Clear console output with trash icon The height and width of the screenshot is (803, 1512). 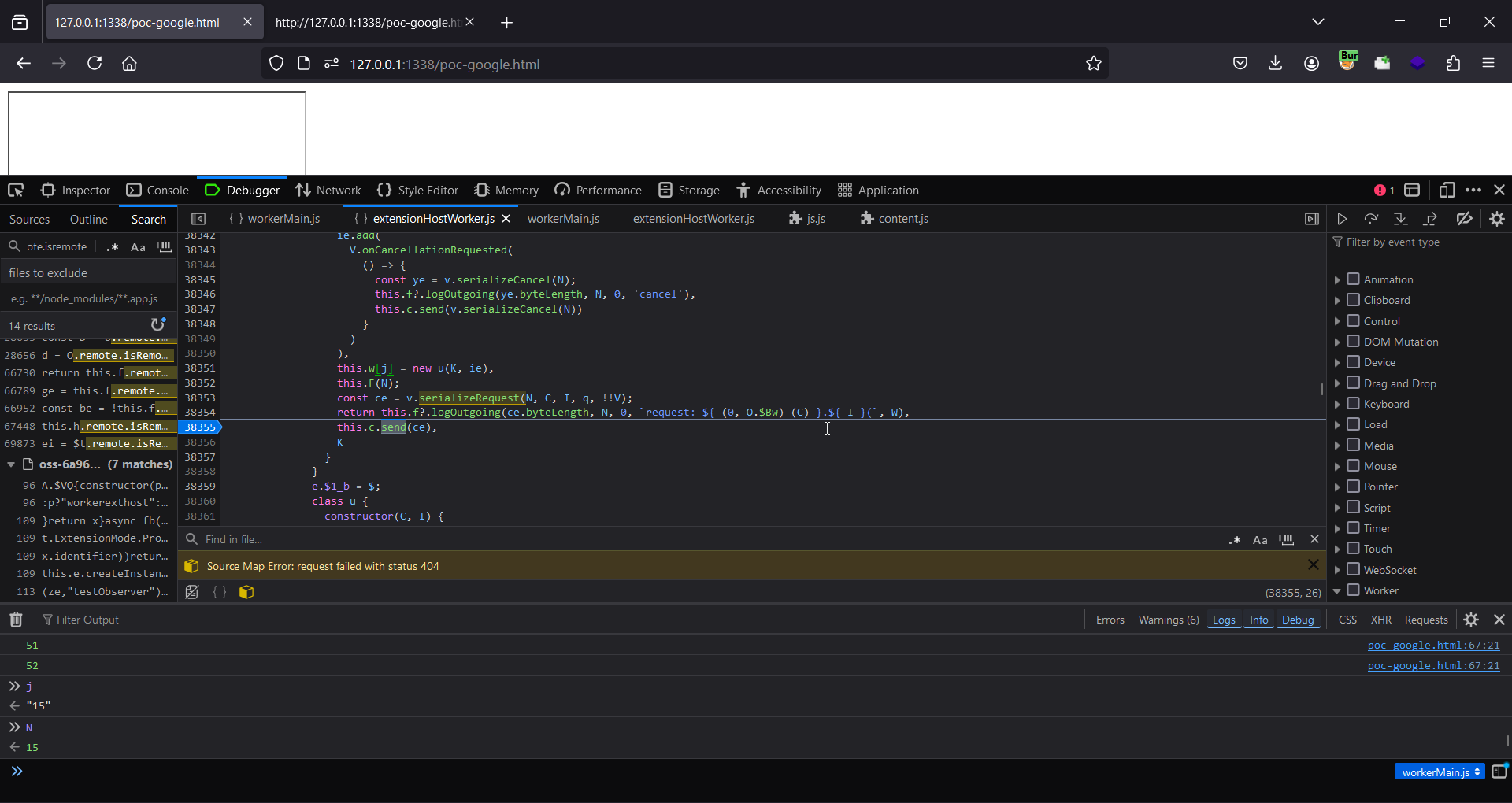16,620
